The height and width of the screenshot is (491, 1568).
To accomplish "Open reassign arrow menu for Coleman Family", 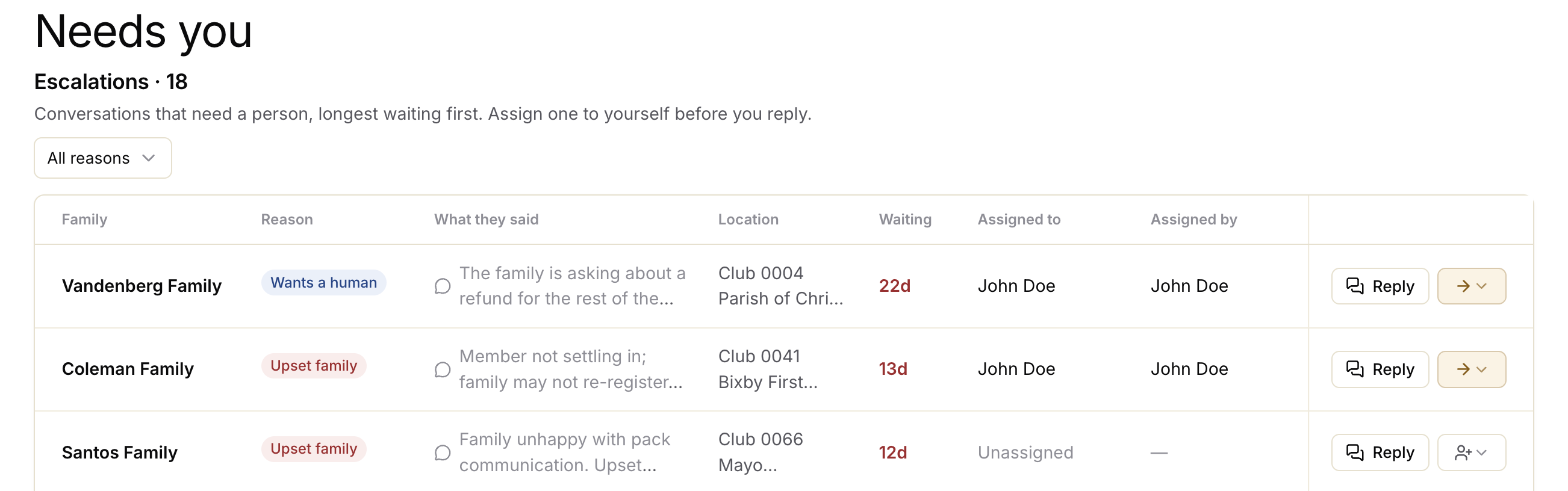I will coord(1471,369).
